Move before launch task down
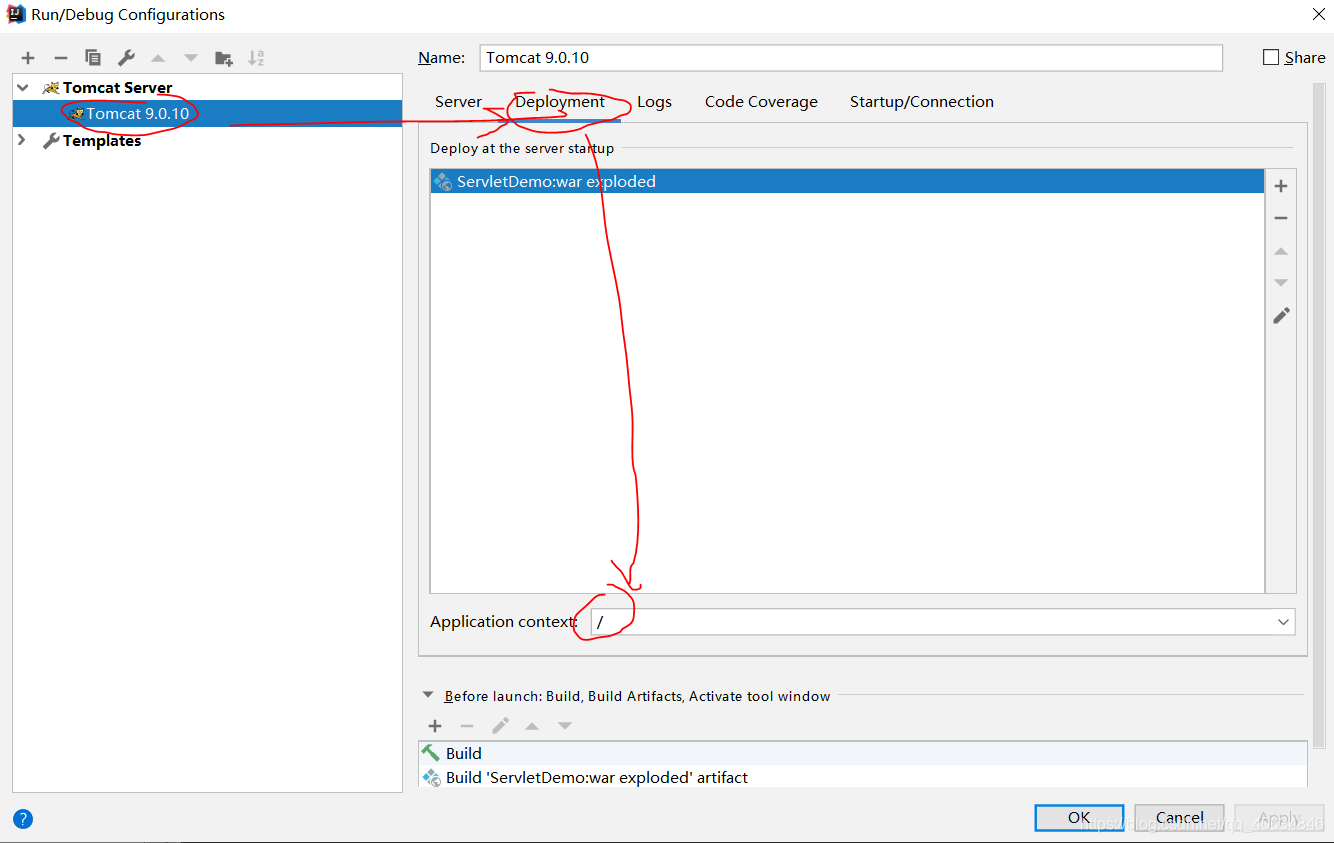Viewport: 1334px width, 843px height. click(x=565, y=726)
